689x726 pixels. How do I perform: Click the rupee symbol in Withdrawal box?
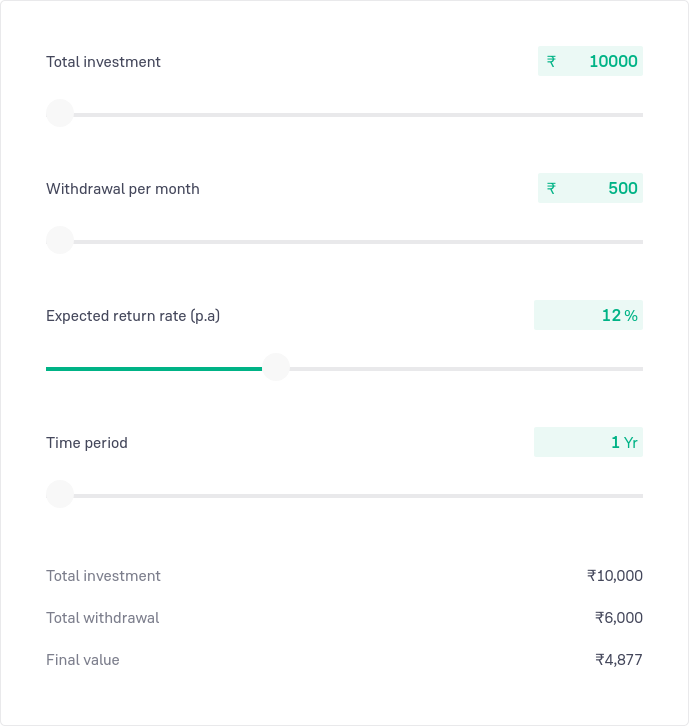pyautogui.click(x=551, y=189)
